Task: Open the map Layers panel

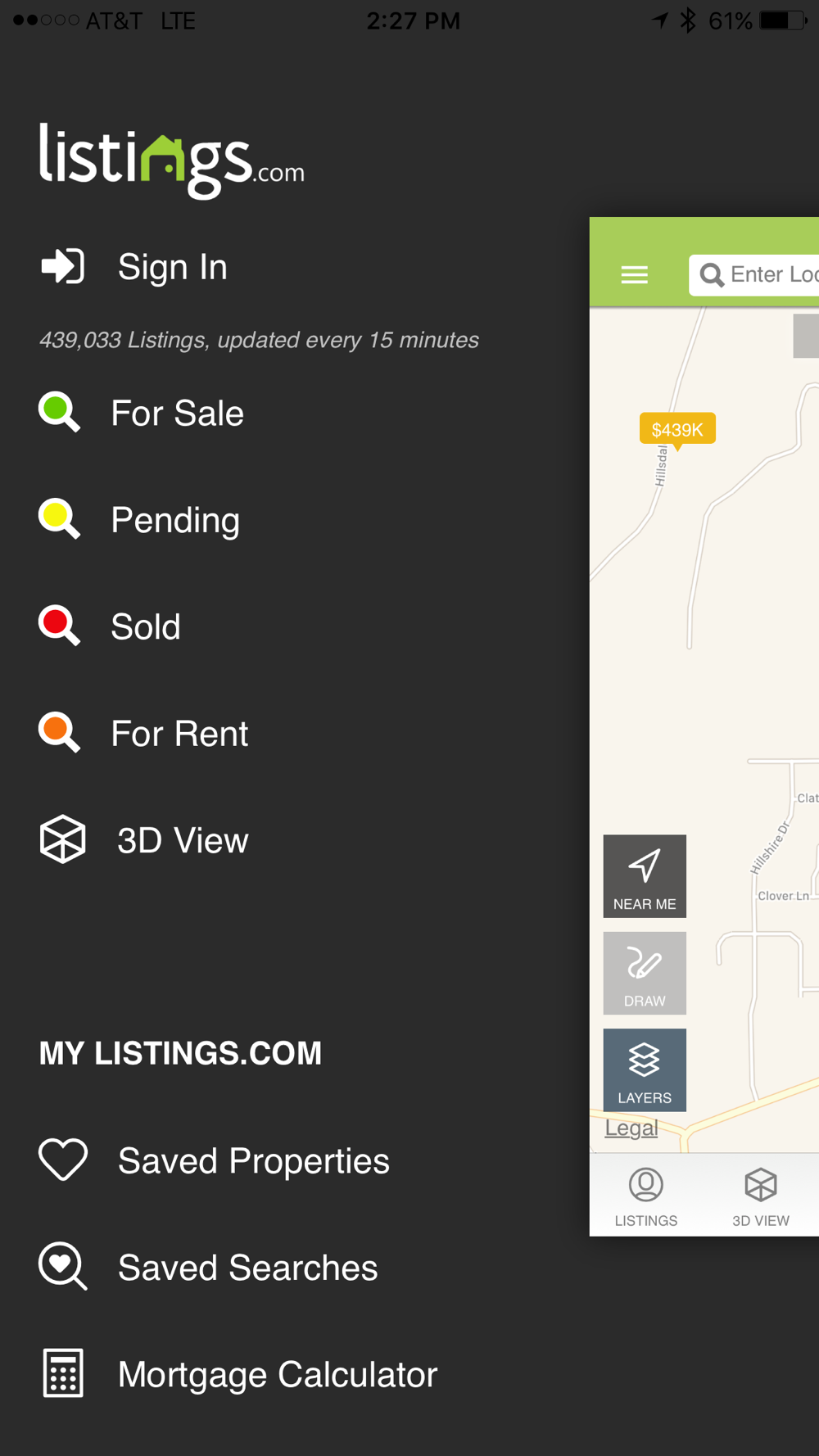Action: click(645, 1069)
